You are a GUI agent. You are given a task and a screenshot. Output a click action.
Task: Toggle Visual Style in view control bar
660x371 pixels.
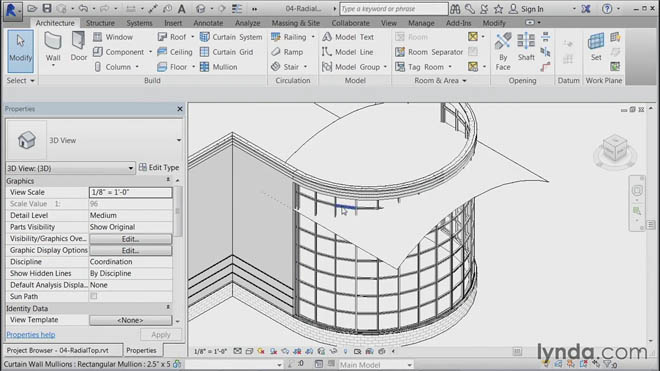(x=249, y=351)
